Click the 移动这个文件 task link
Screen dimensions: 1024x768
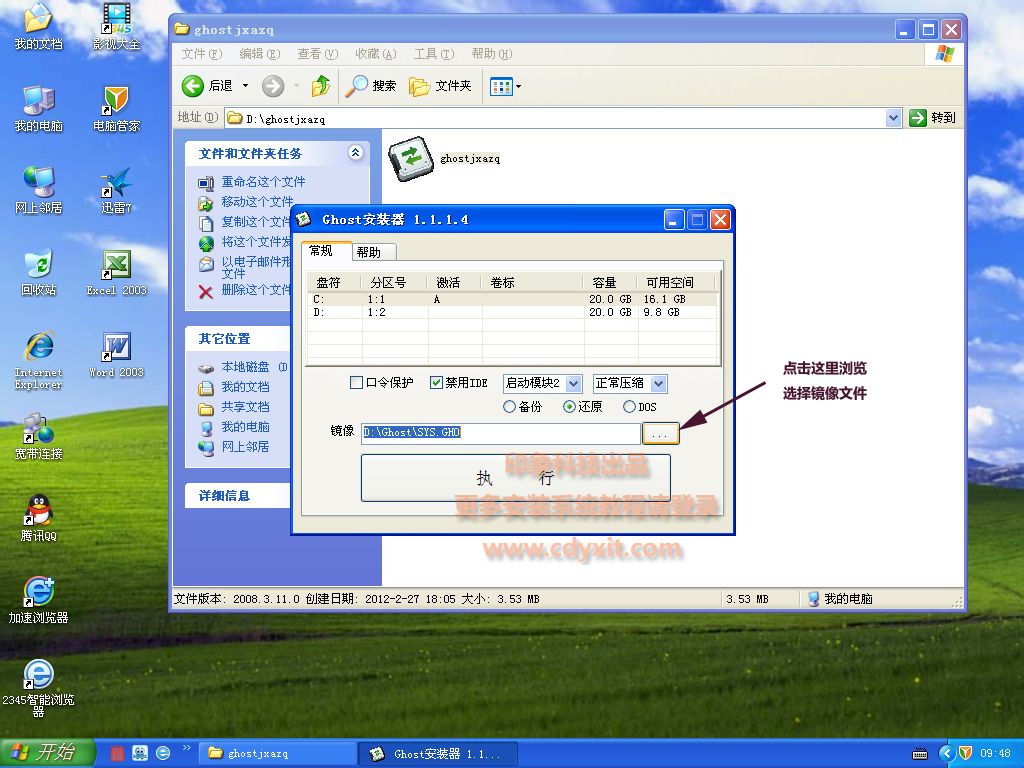(257, 202)
